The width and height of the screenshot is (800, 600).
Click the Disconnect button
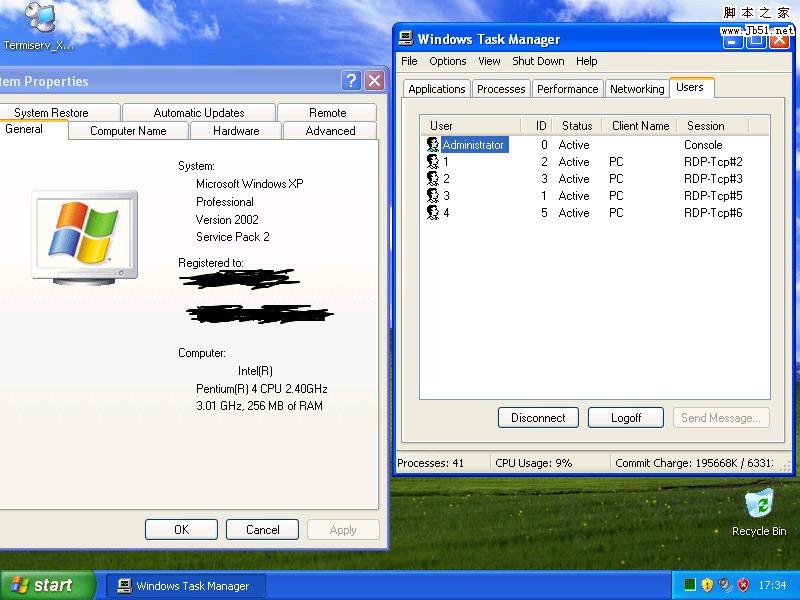click(538, 418)
